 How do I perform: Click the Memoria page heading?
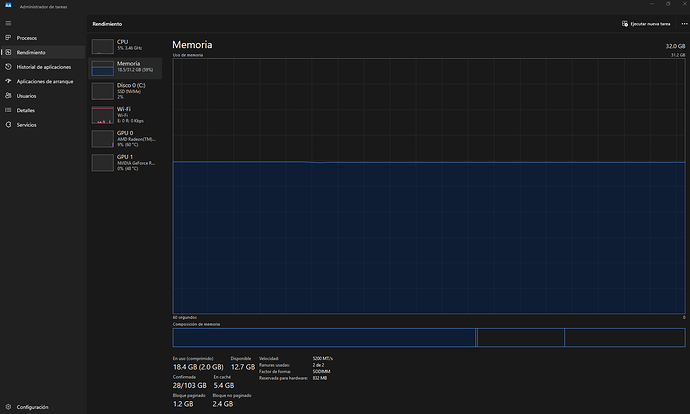point(192,45)
